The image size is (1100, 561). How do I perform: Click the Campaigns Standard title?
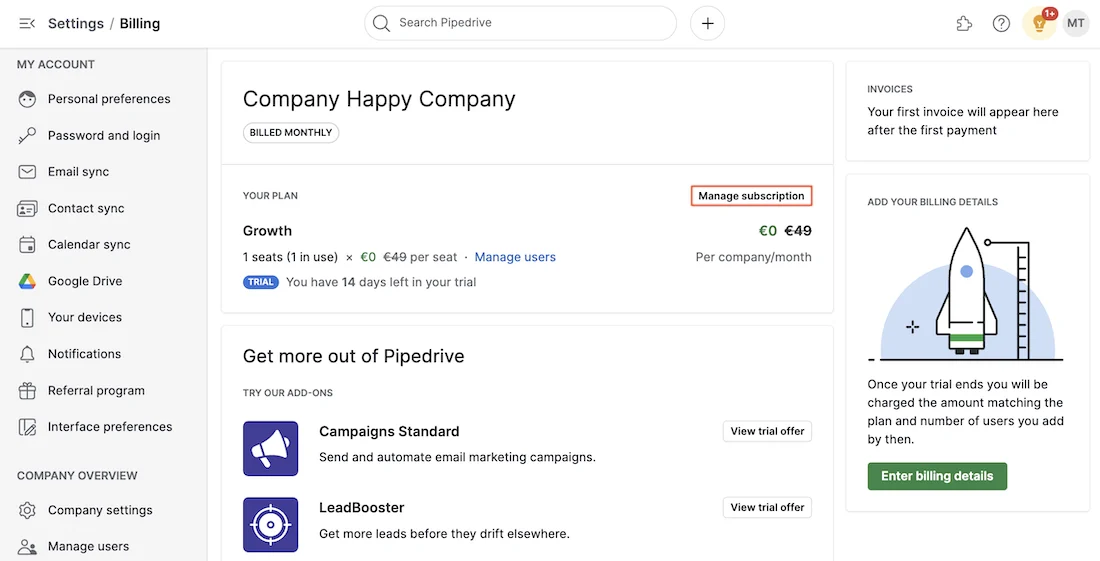[x=389, y=431]
